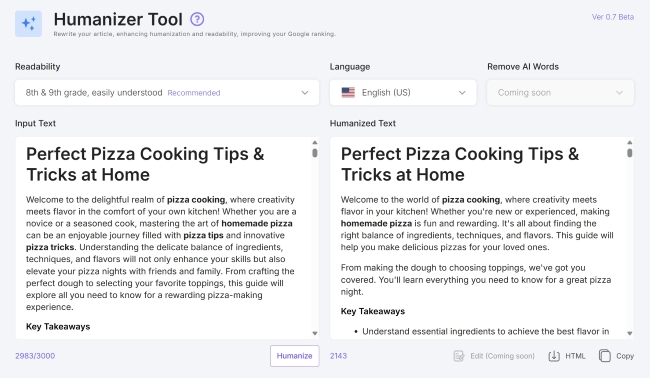Click the HTML export label

[575, 356]
